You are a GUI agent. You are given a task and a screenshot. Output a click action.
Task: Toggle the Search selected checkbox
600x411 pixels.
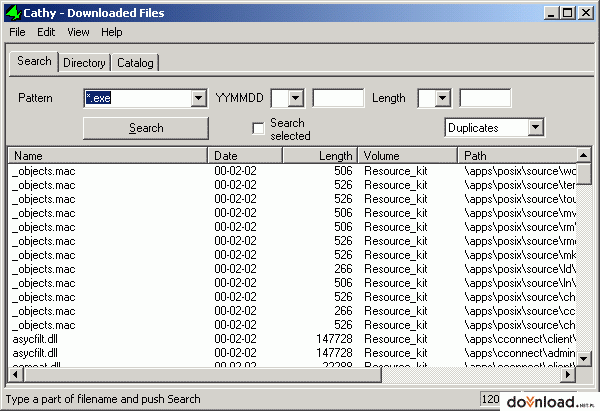point(258,129)
